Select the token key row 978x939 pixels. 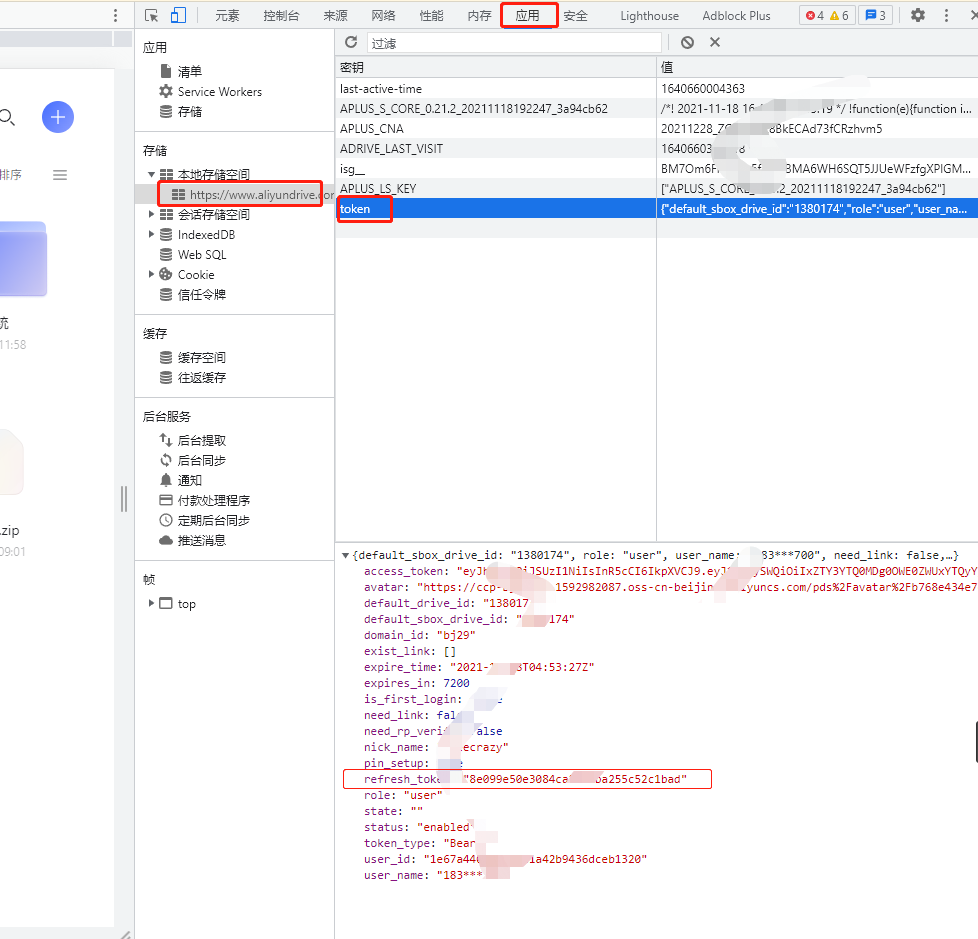pos(355,209)
